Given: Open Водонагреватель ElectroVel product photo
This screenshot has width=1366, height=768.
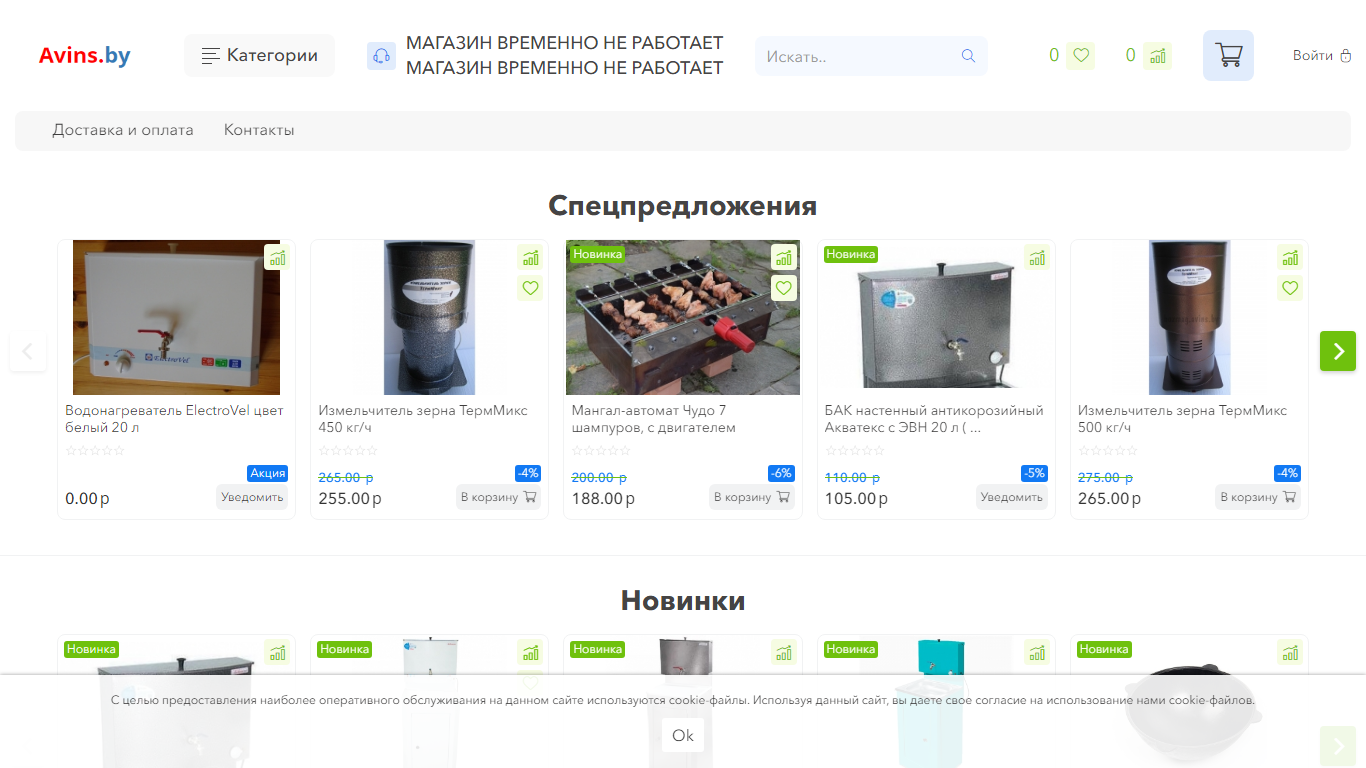Looking at the screenshot, I should 176,317.
